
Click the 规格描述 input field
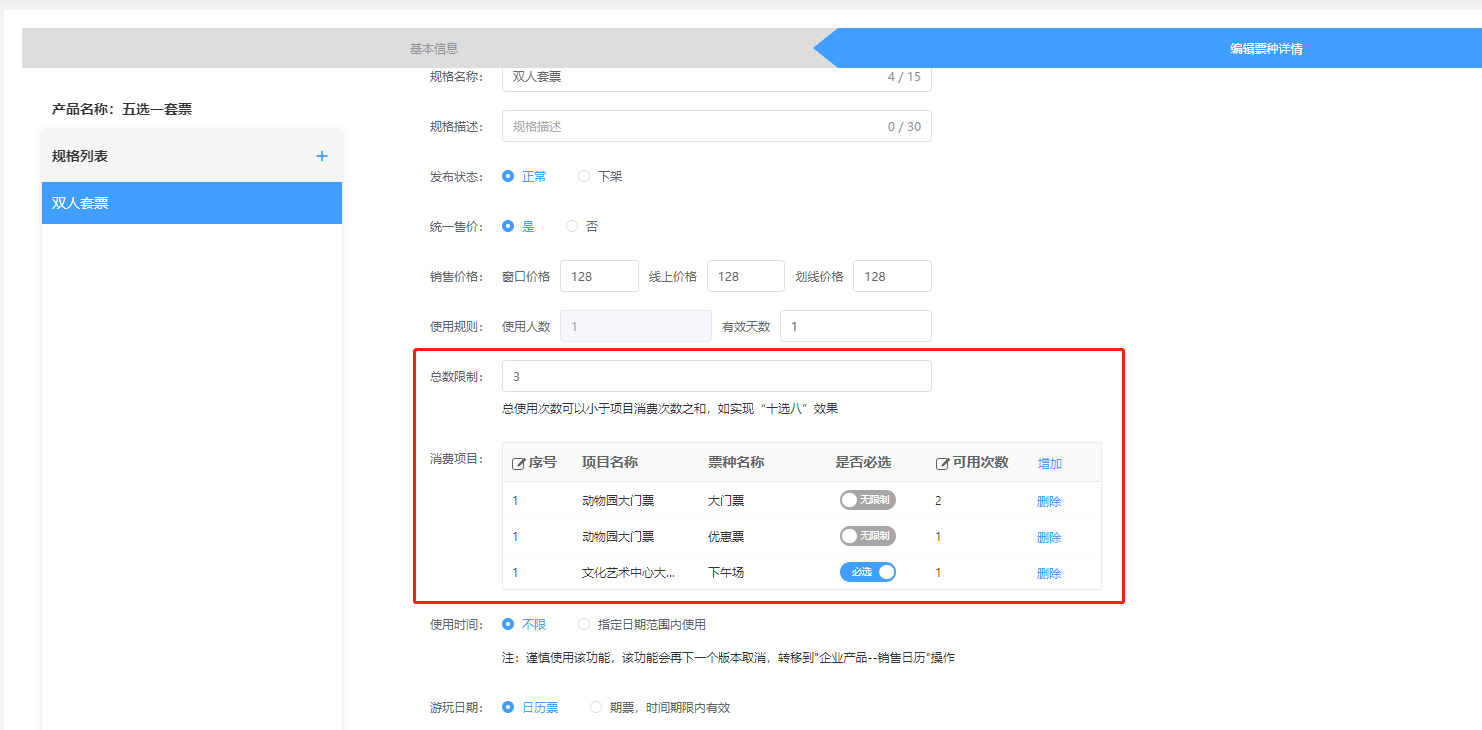point(690,127)
